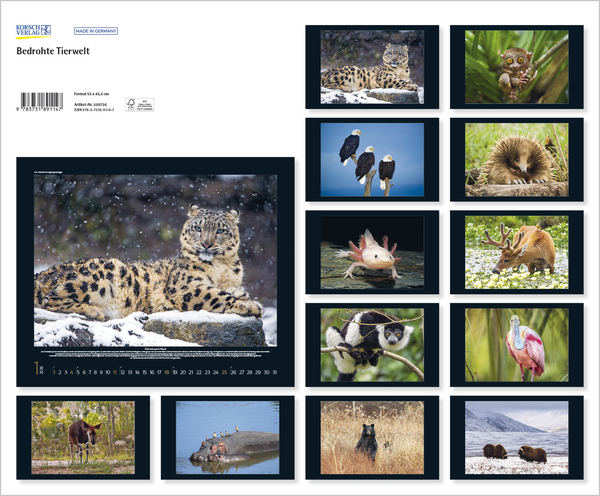
Task: Open the three bald eagles thumbnail
Action: coord(371,160)
